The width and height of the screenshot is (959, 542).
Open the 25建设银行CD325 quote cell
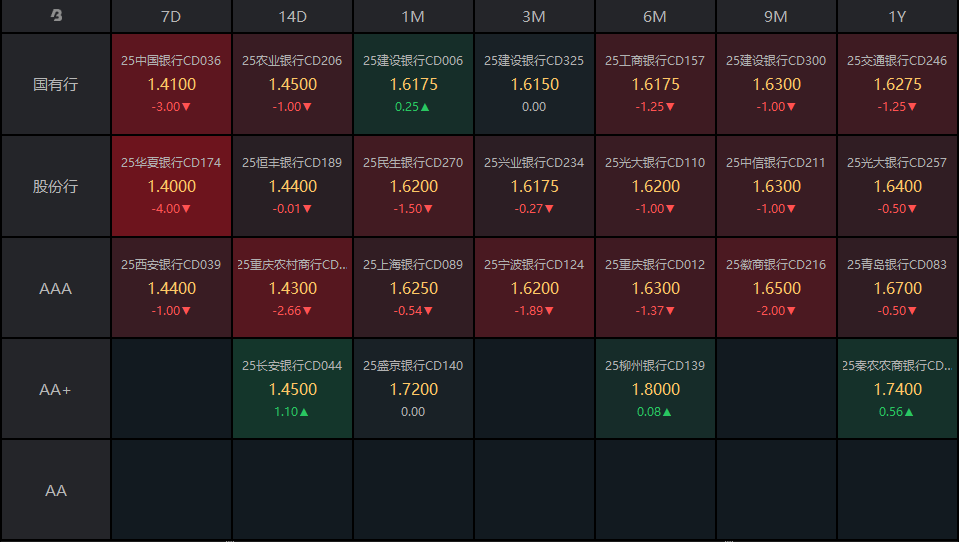pyautogui.click(x=534, y=85)
